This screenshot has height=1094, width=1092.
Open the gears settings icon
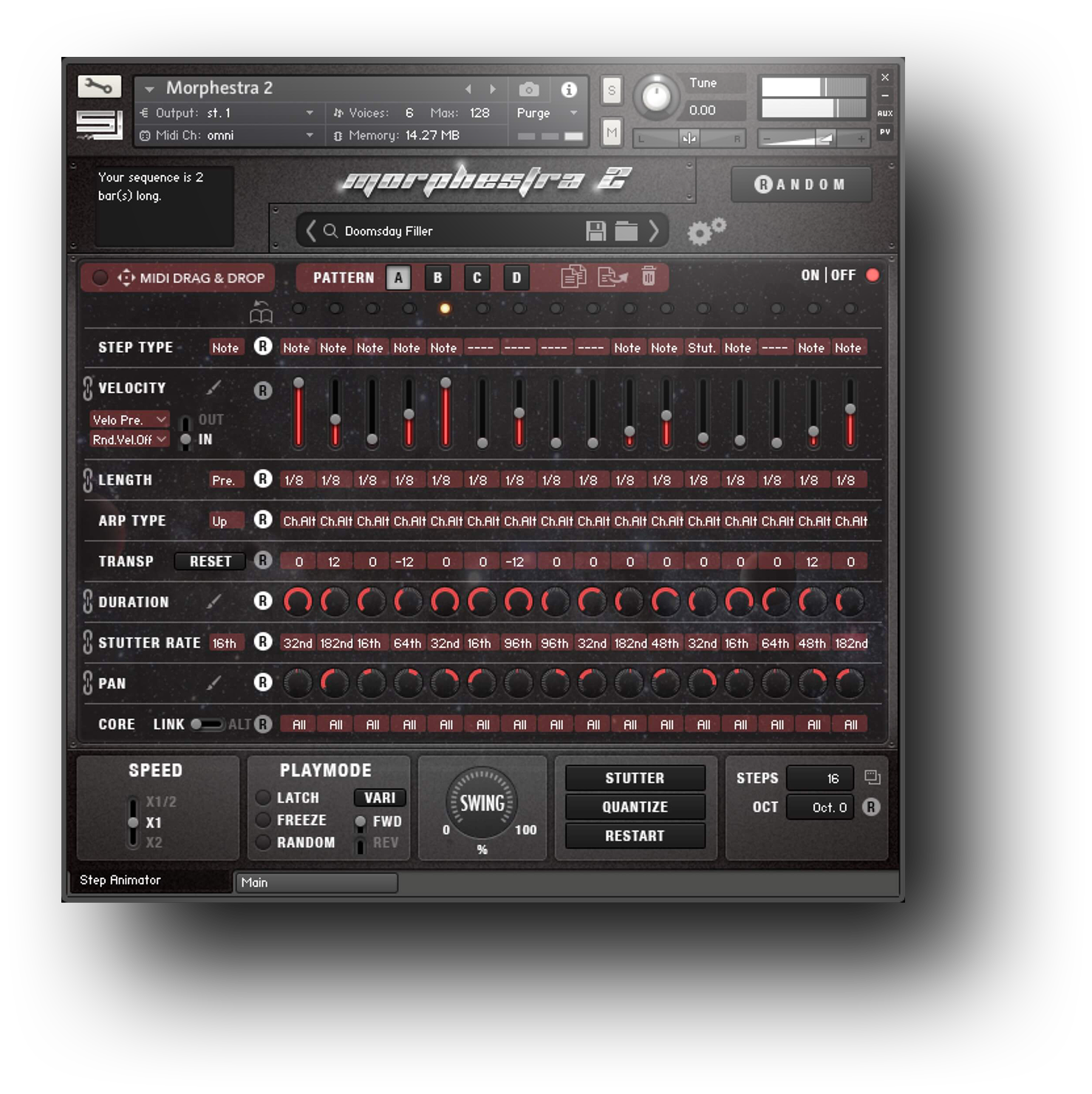[x=706, y=231]
